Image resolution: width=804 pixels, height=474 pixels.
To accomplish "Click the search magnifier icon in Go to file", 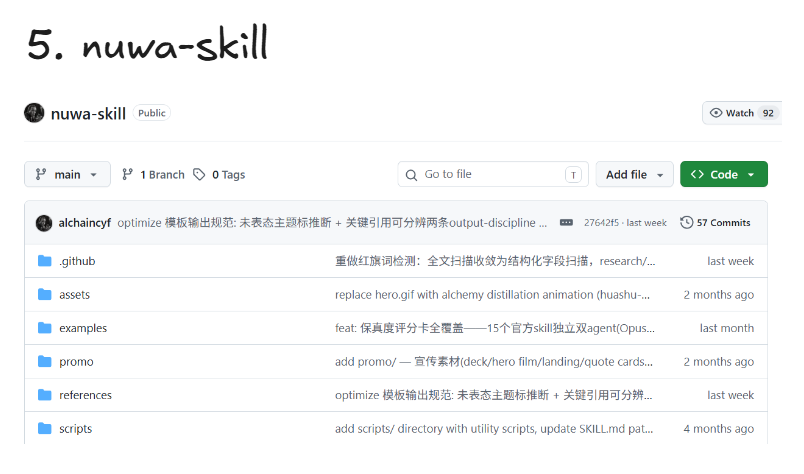I will [411, 175].
